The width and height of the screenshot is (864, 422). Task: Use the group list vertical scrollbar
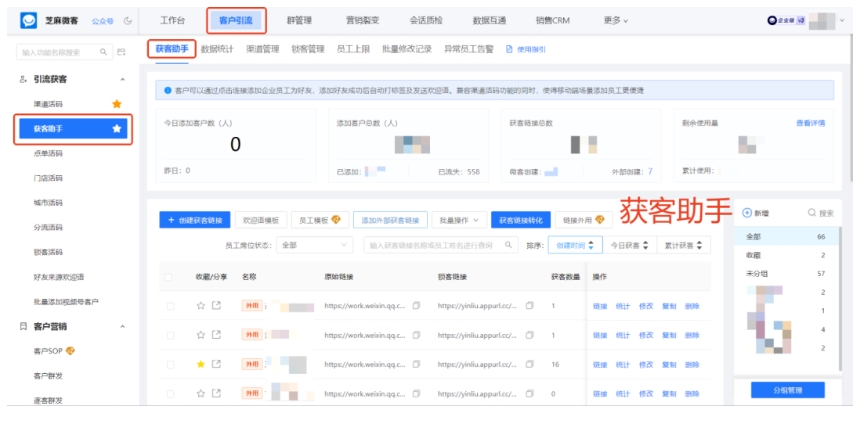[840, 298]
